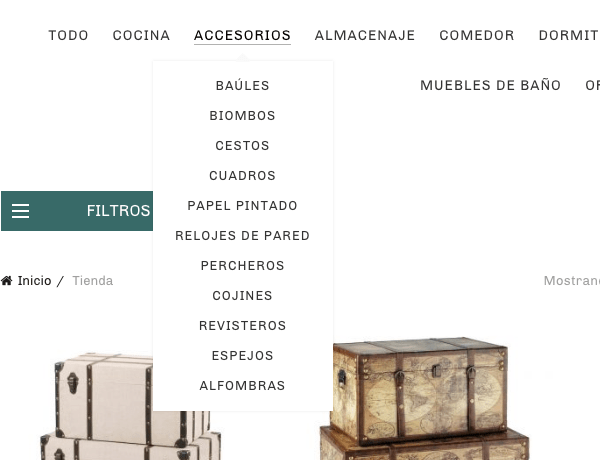The image size is (600, 460).
Task: Go to ALFOMBRAS subcategory
Action: coord(243,385)
